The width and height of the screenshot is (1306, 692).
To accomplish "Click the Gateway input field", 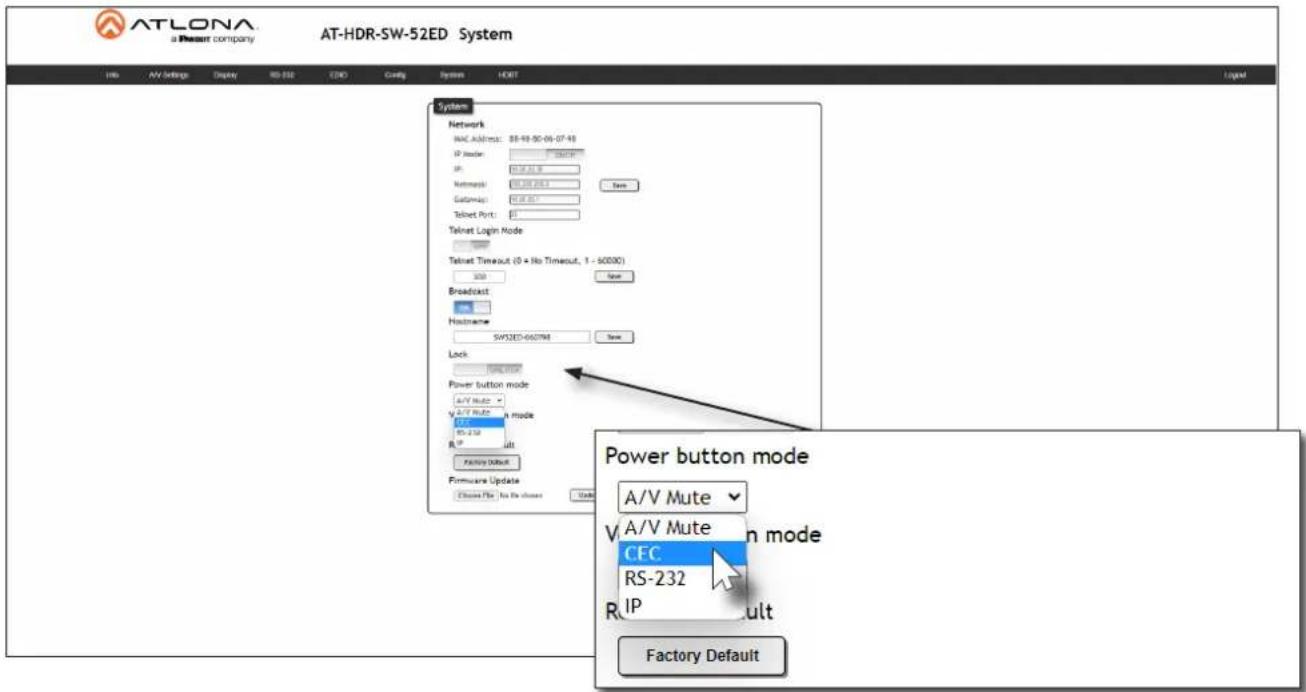I will tap(544, 199).
